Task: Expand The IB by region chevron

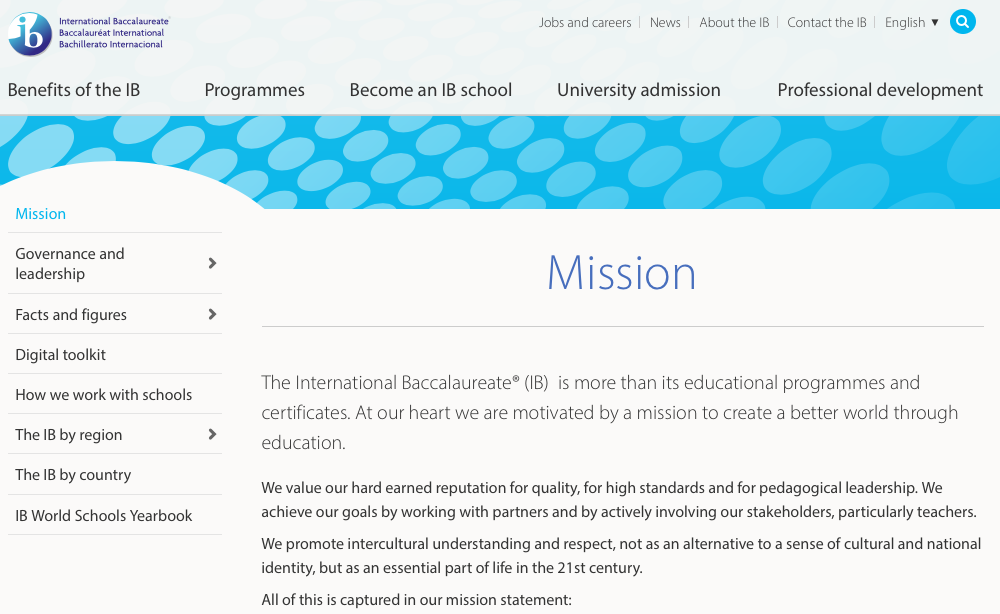Action: coord(212,434)
